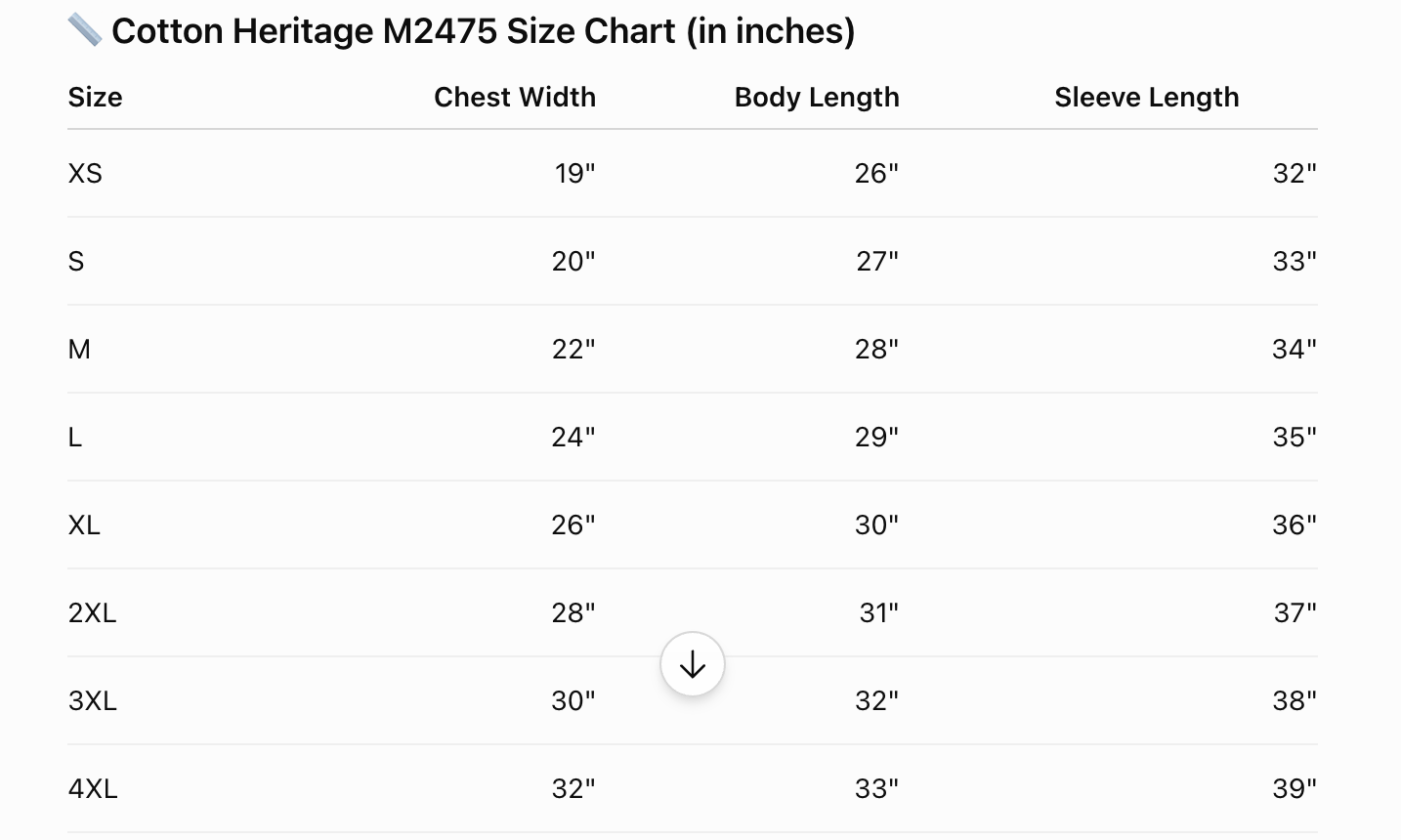Select the Chest Width column header
Screen dimensions: 1401x840
(515, 98)
